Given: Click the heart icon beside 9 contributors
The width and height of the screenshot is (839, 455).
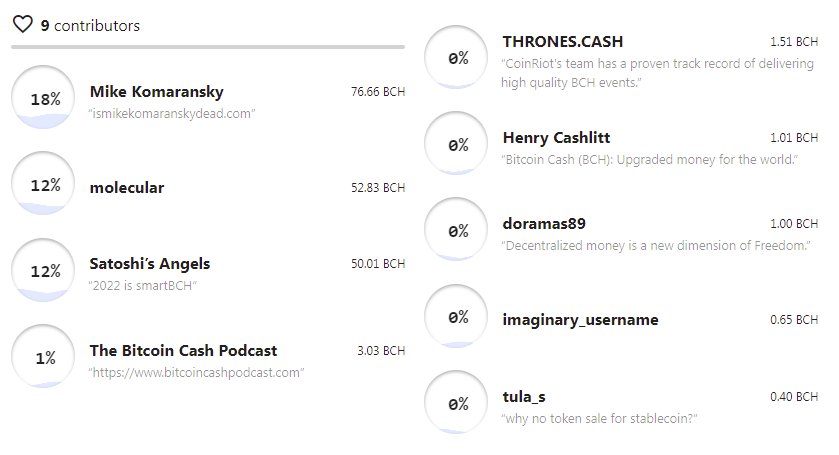Looking at the screenshot, I should coord(22,25).
